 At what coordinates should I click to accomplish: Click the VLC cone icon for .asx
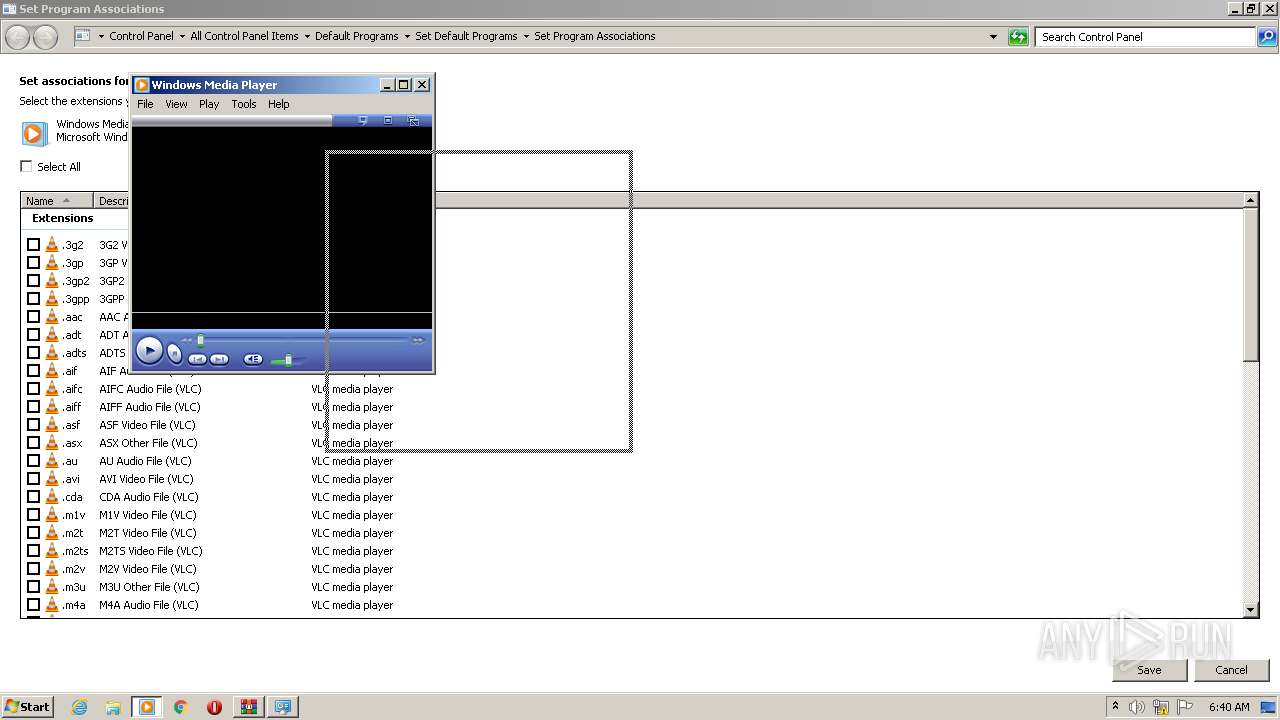point(52,443)
